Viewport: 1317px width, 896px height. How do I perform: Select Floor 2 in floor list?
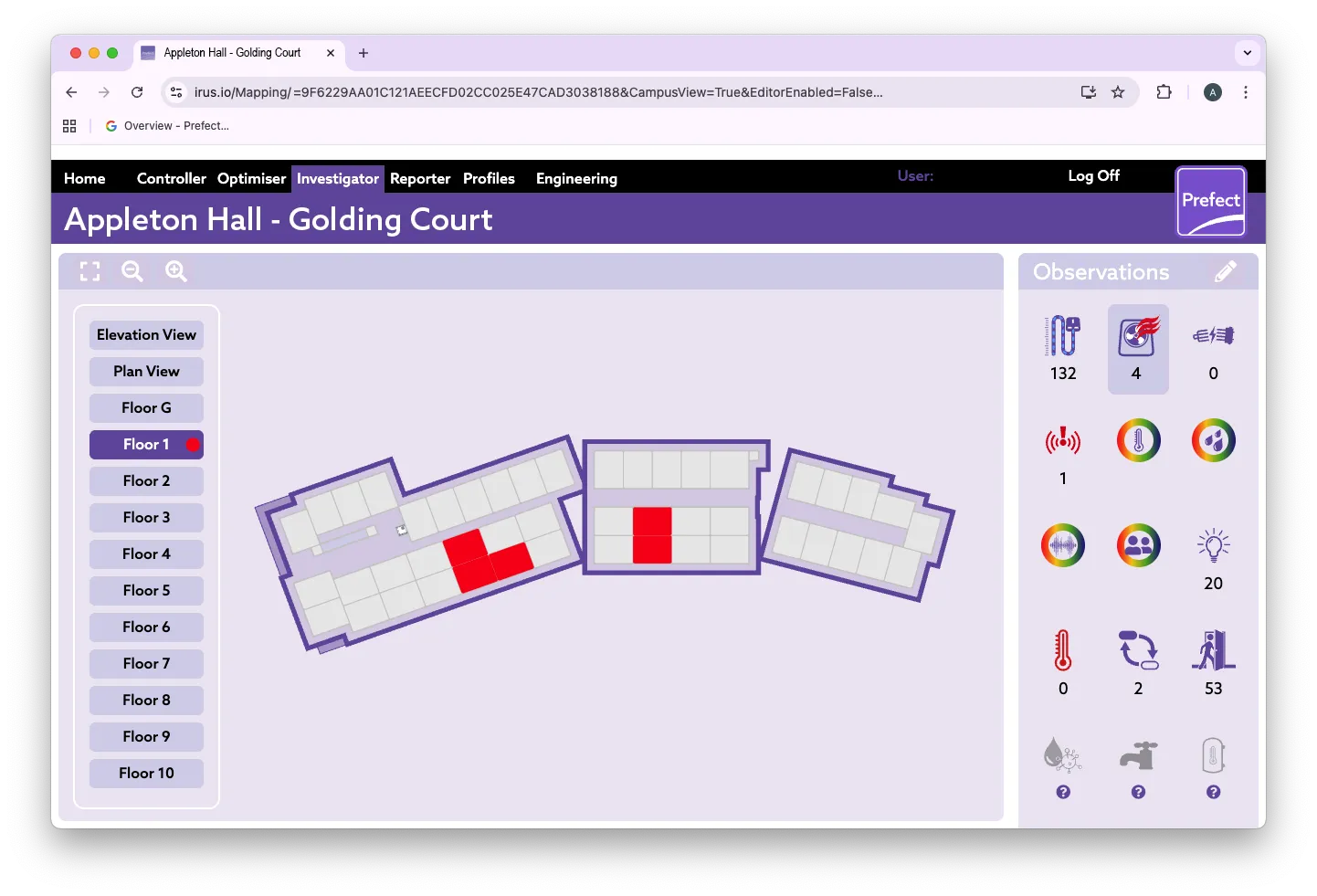pyautogui.click(x=146, y=481)
